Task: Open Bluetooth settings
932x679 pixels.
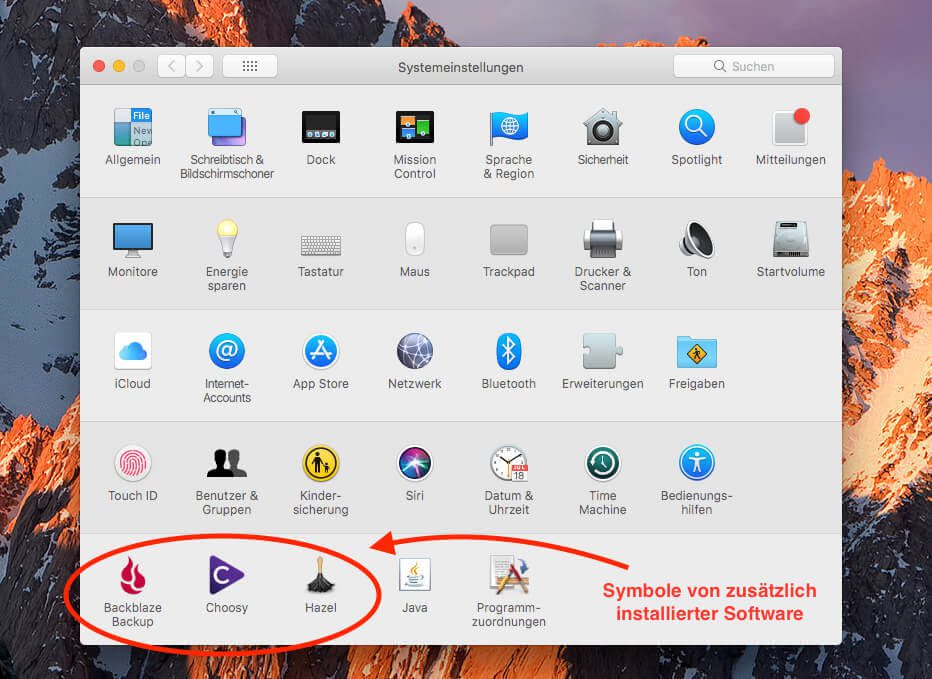Action: click(x=509, y=352)
